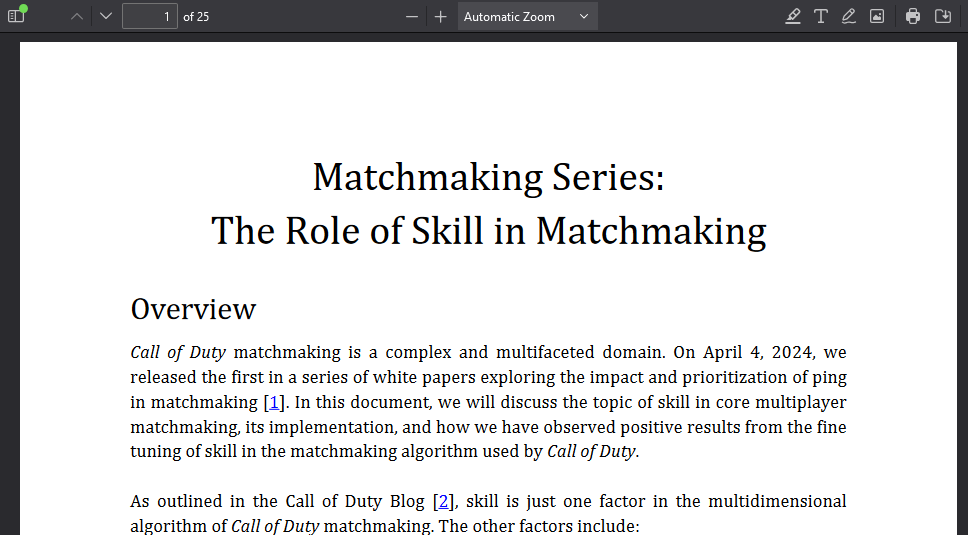The width and height of the screenshot is (968, 535).
Task: Go to the next page
Action: (x=106, y=16)
